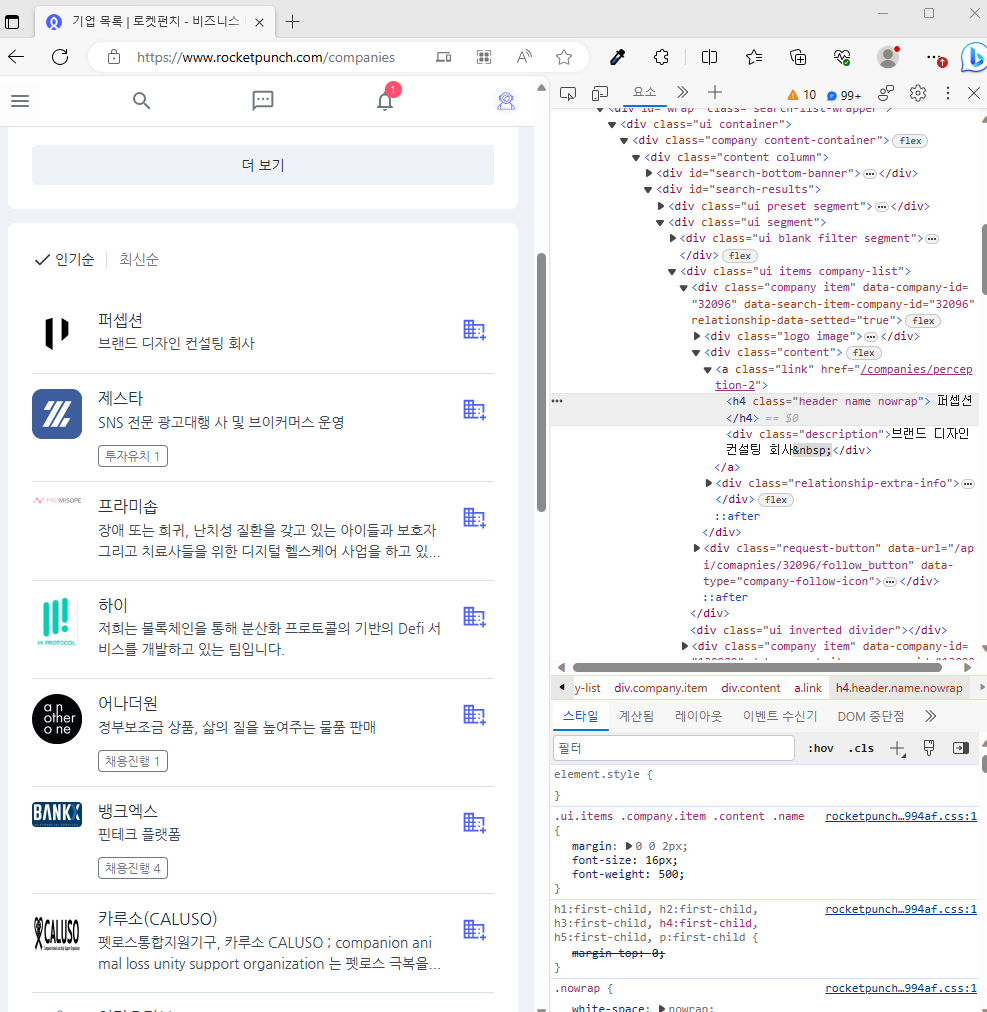Collapse the ui items company-list div
The image size is (987, 1012).
coord(672,272)
